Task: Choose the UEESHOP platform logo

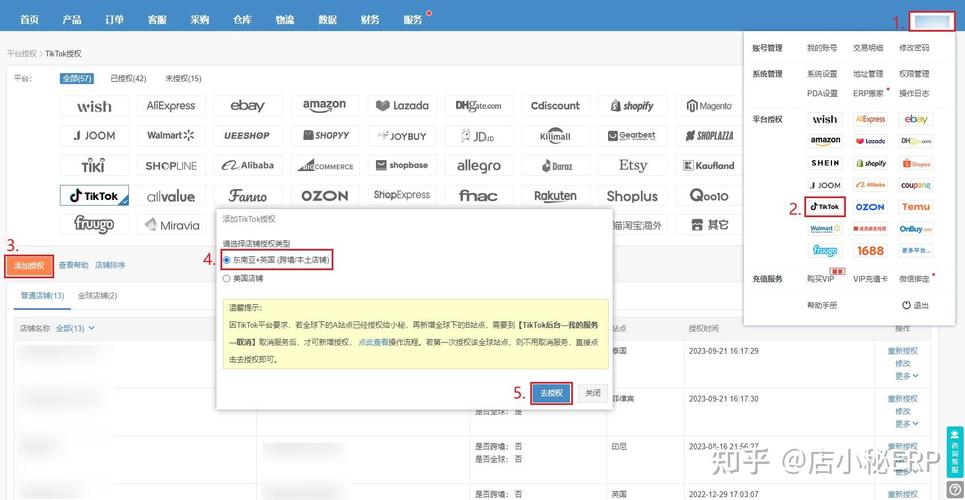Action: (x=247, y=135)
